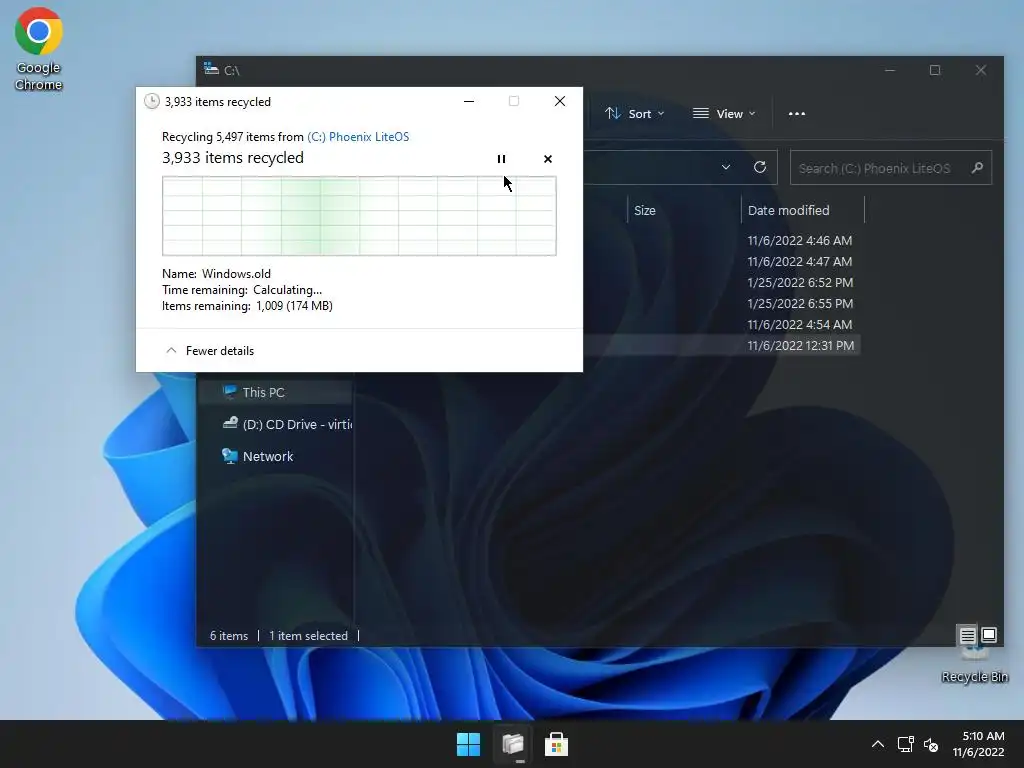1024x768 pixels.
Task: Click the muted volume tray icon
Action: (931, 744)
